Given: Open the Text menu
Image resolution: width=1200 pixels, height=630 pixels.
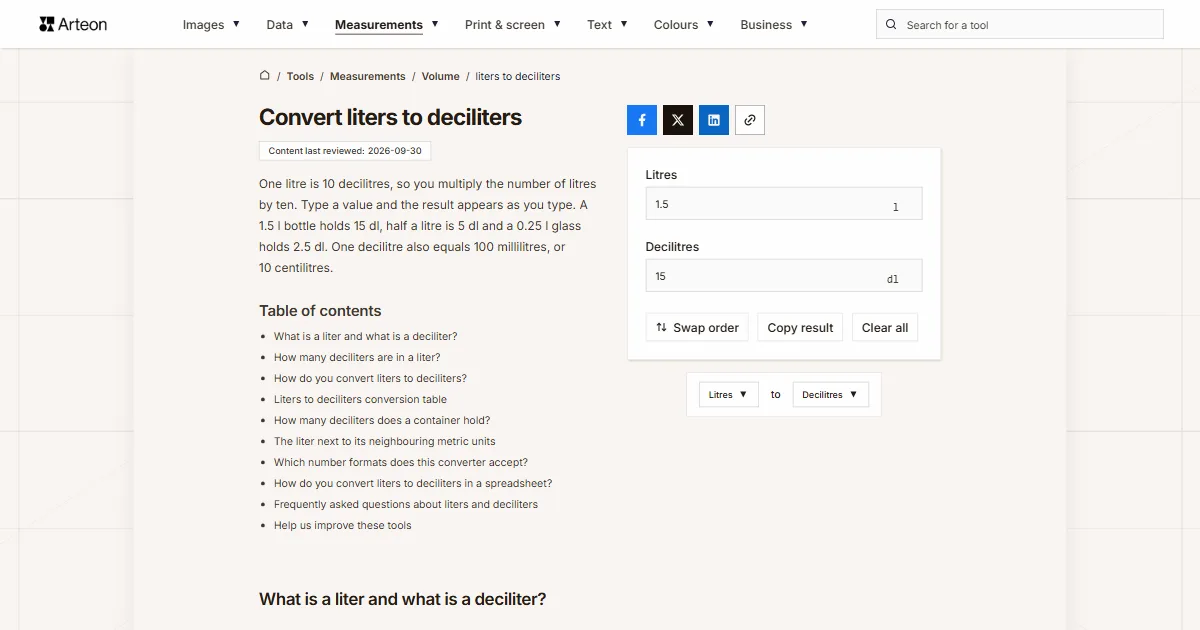Looking at the screenshot, I should click(x=607, y=25).
